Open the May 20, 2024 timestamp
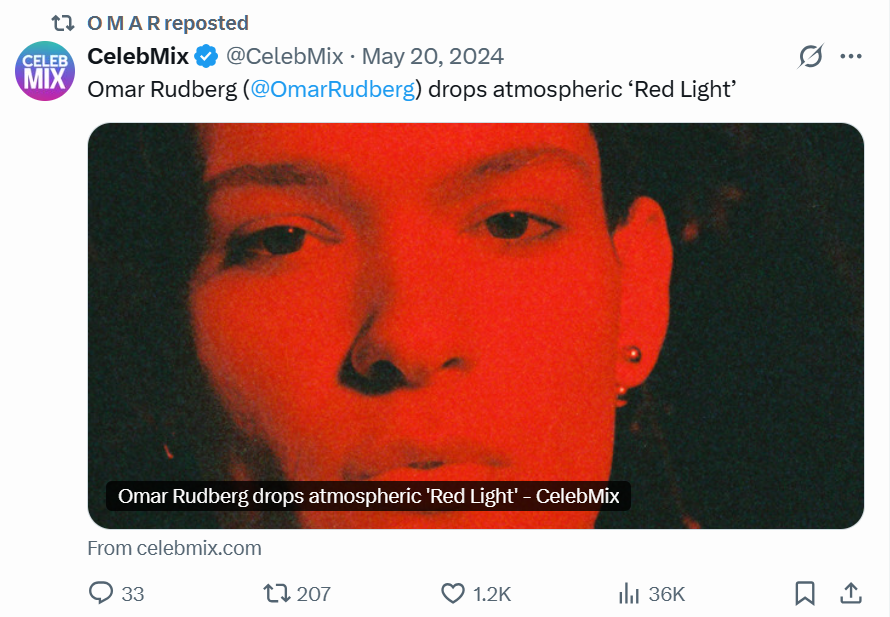 click(432, 56)
